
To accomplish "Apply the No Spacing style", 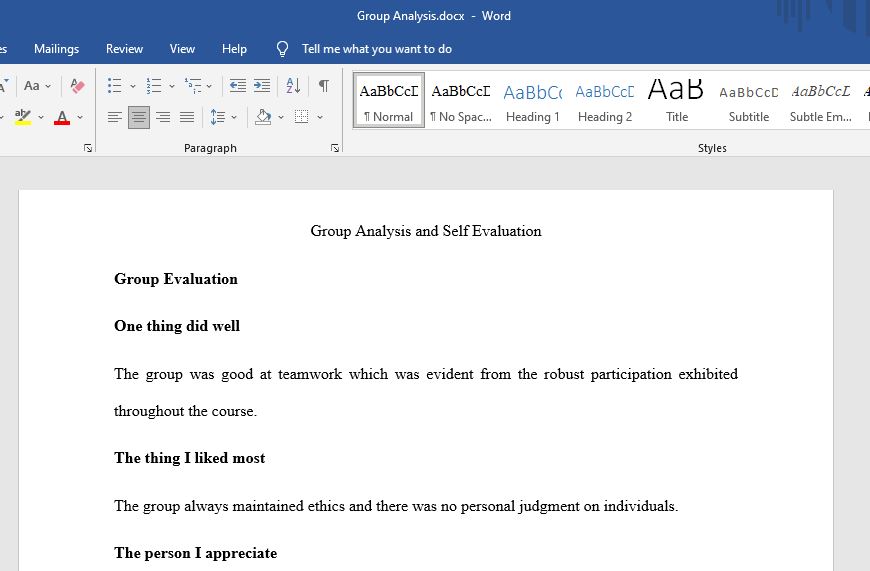I will 461,100.
